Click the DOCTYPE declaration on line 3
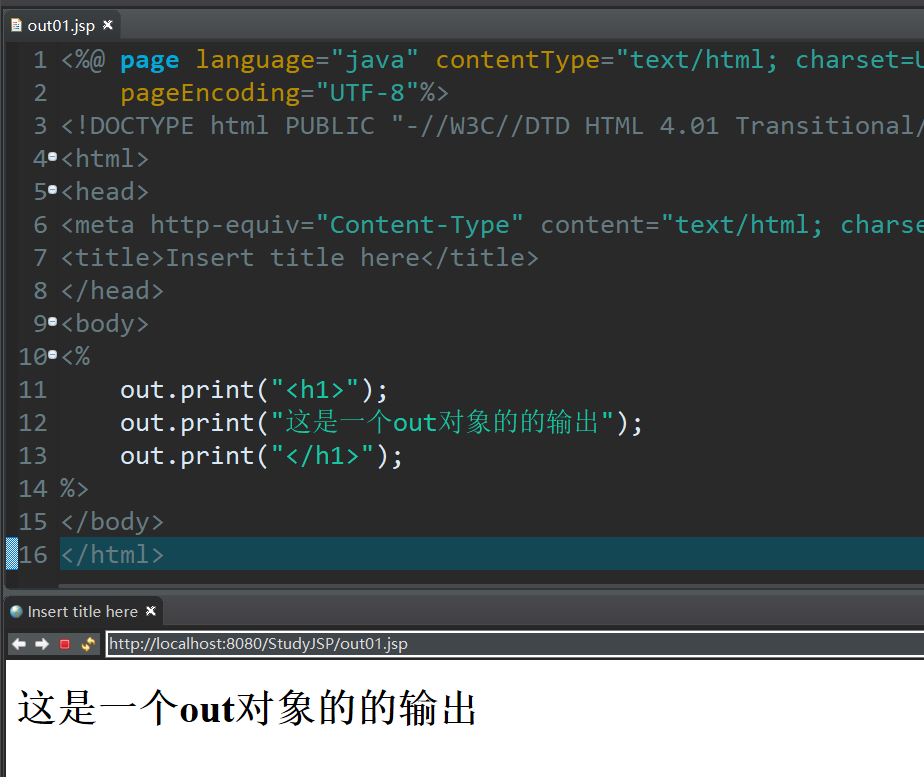Viewport: 924px width, 777px height. pyautogui.click(x=492, y=126)
